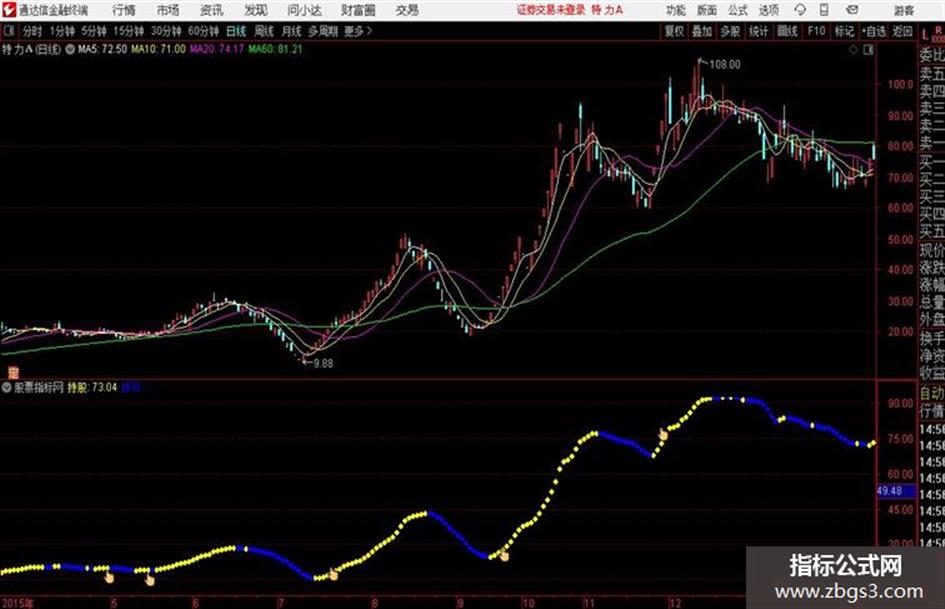945x609 pixels.
Task: Click the MA60: 81.21 label
Action: (275, 49)
